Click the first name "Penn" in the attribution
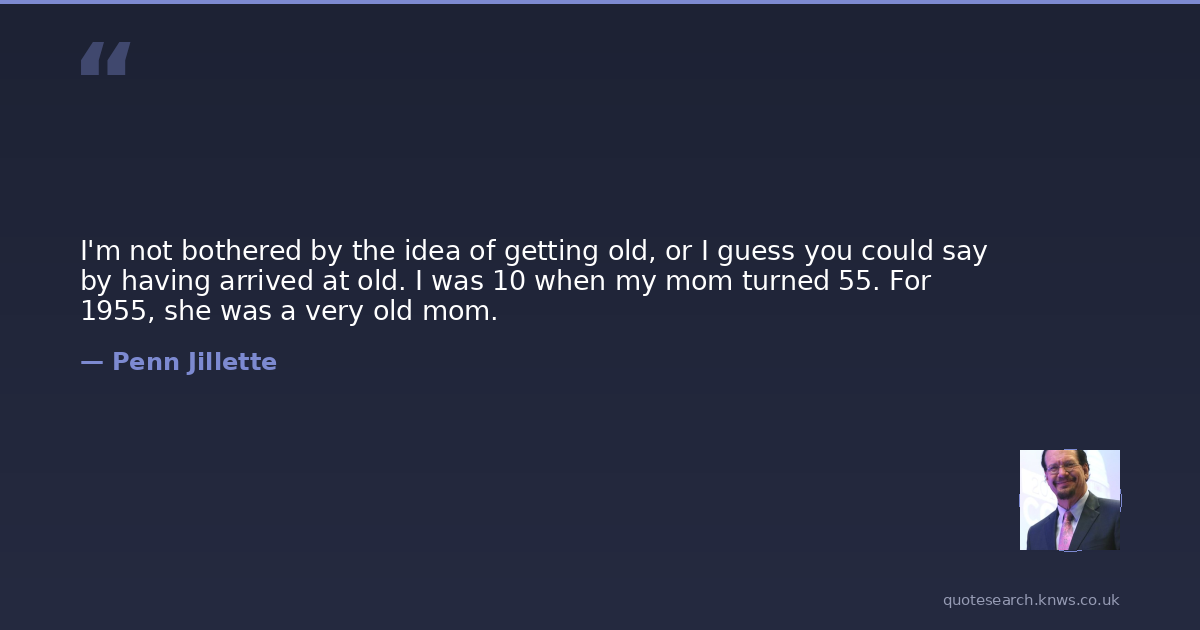The height and width of the screenshot is (630, 1200). (145, 362)
